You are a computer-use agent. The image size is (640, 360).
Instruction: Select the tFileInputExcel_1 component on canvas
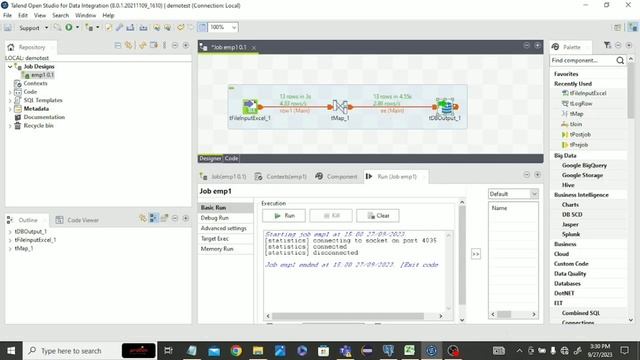[250, 107]
